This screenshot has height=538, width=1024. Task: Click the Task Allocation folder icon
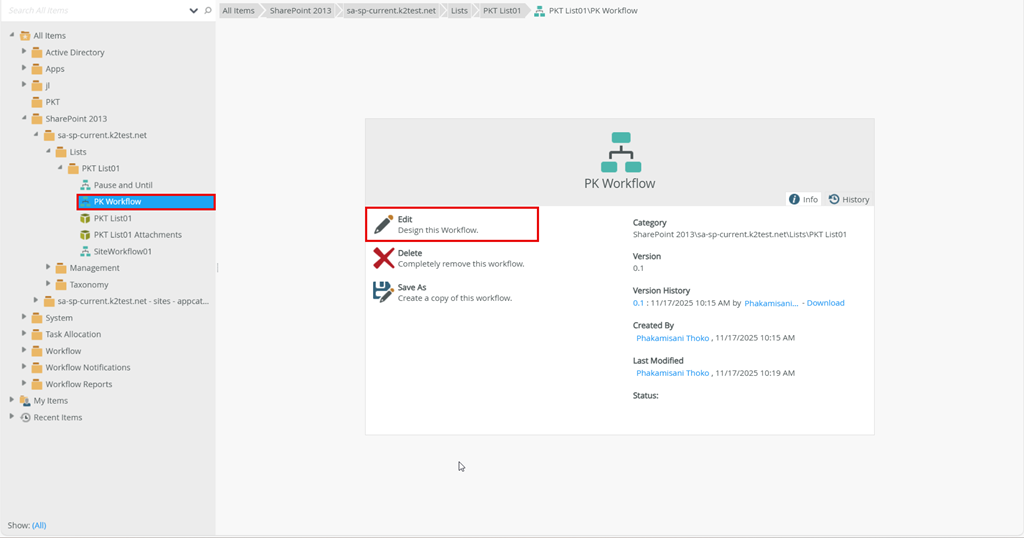pos(37,334)
